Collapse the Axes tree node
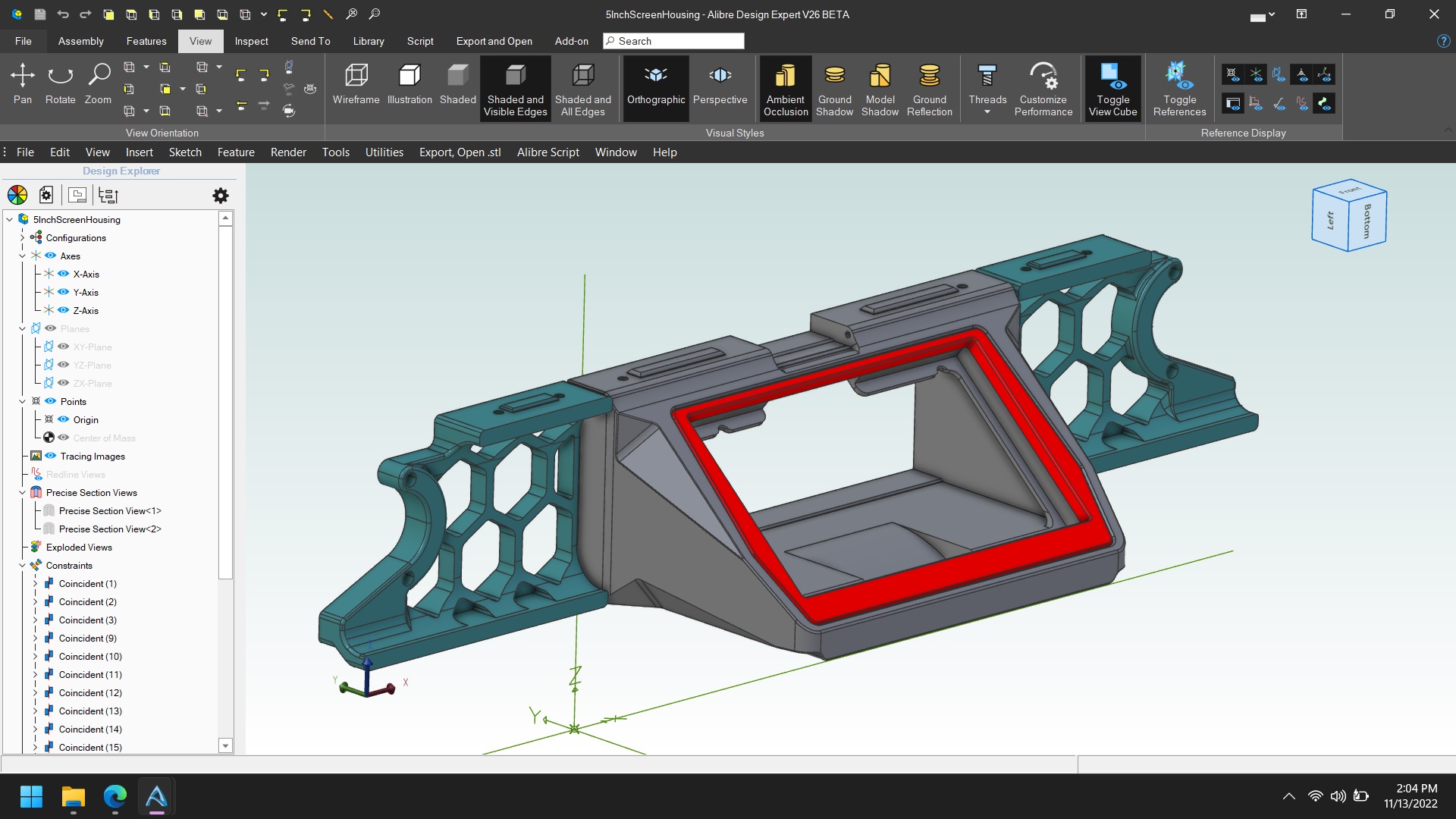Screen dimensions: 1456x819 click(x=22, y=256)
